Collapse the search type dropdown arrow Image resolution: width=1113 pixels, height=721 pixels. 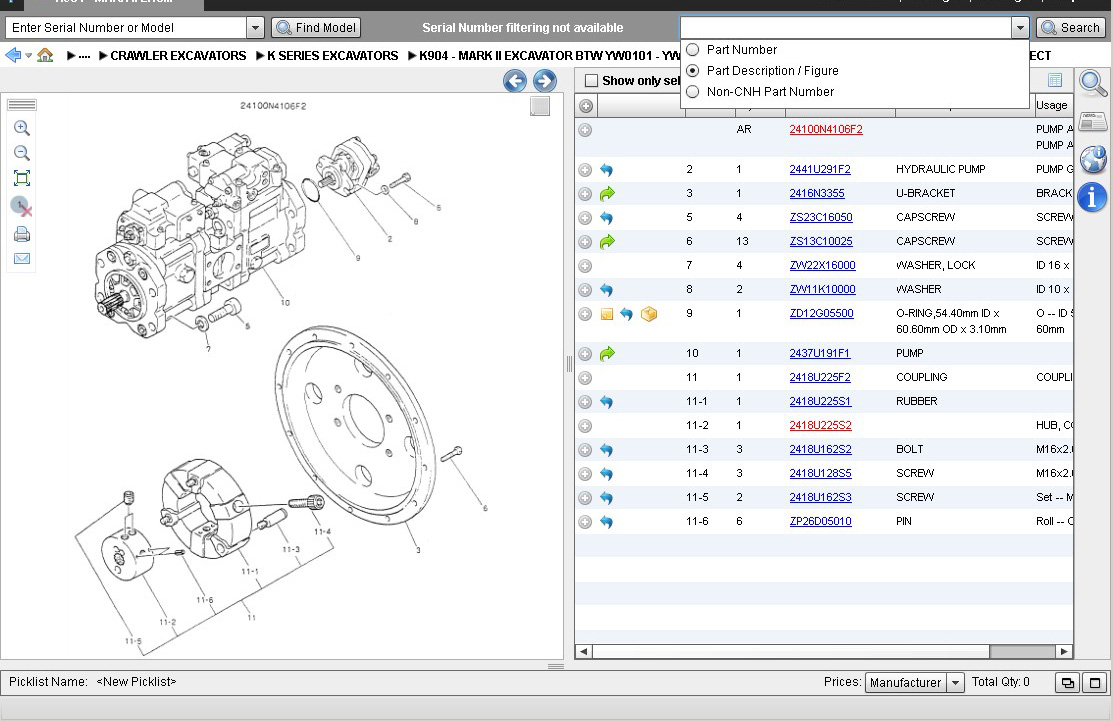pyautogui.click(x=1020, y=28)
